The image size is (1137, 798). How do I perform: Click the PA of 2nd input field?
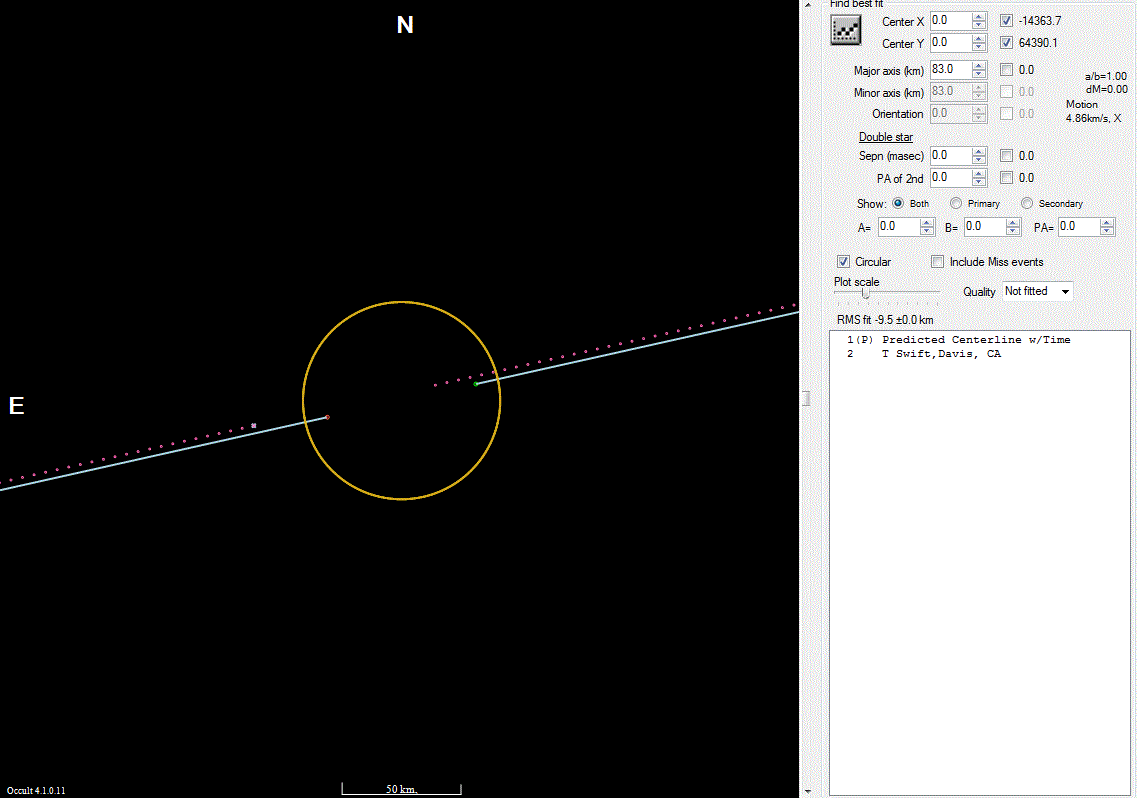coord(951,178)
